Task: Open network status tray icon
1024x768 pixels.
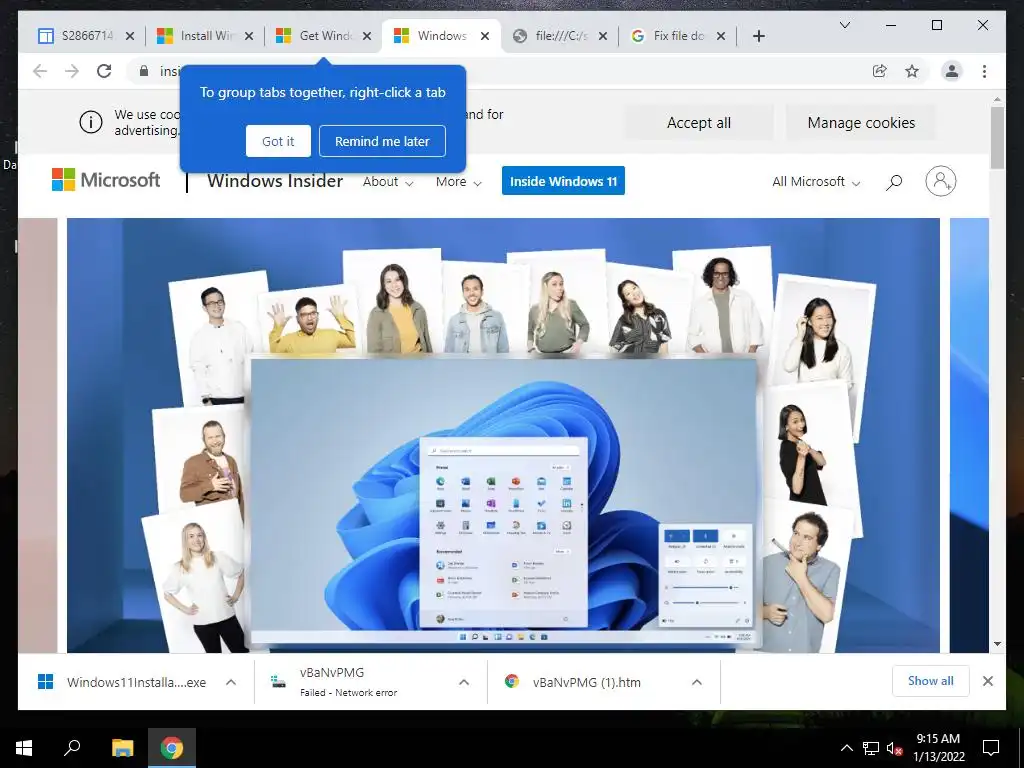Action: click(x=871, y=748)
